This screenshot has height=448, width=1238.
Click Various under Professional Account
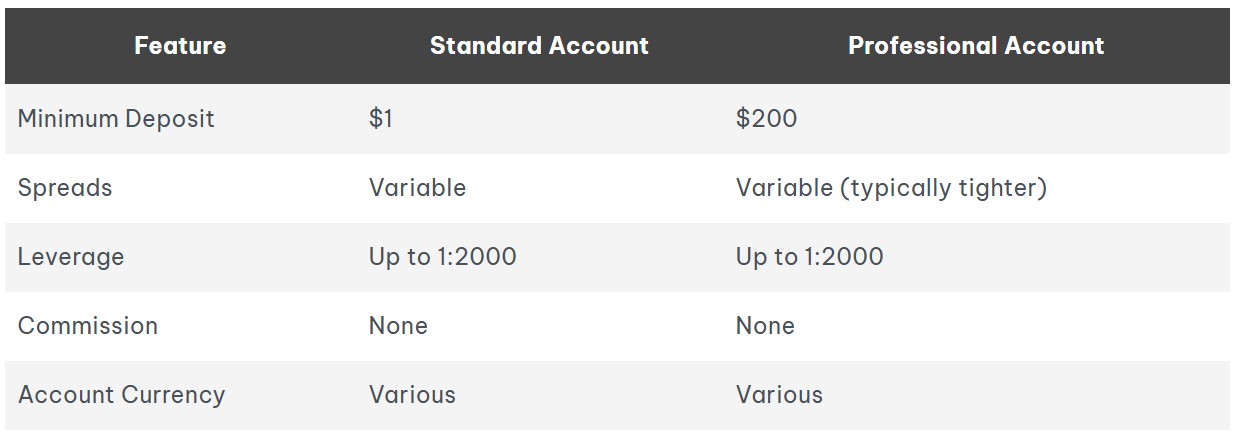coord(779,395)
